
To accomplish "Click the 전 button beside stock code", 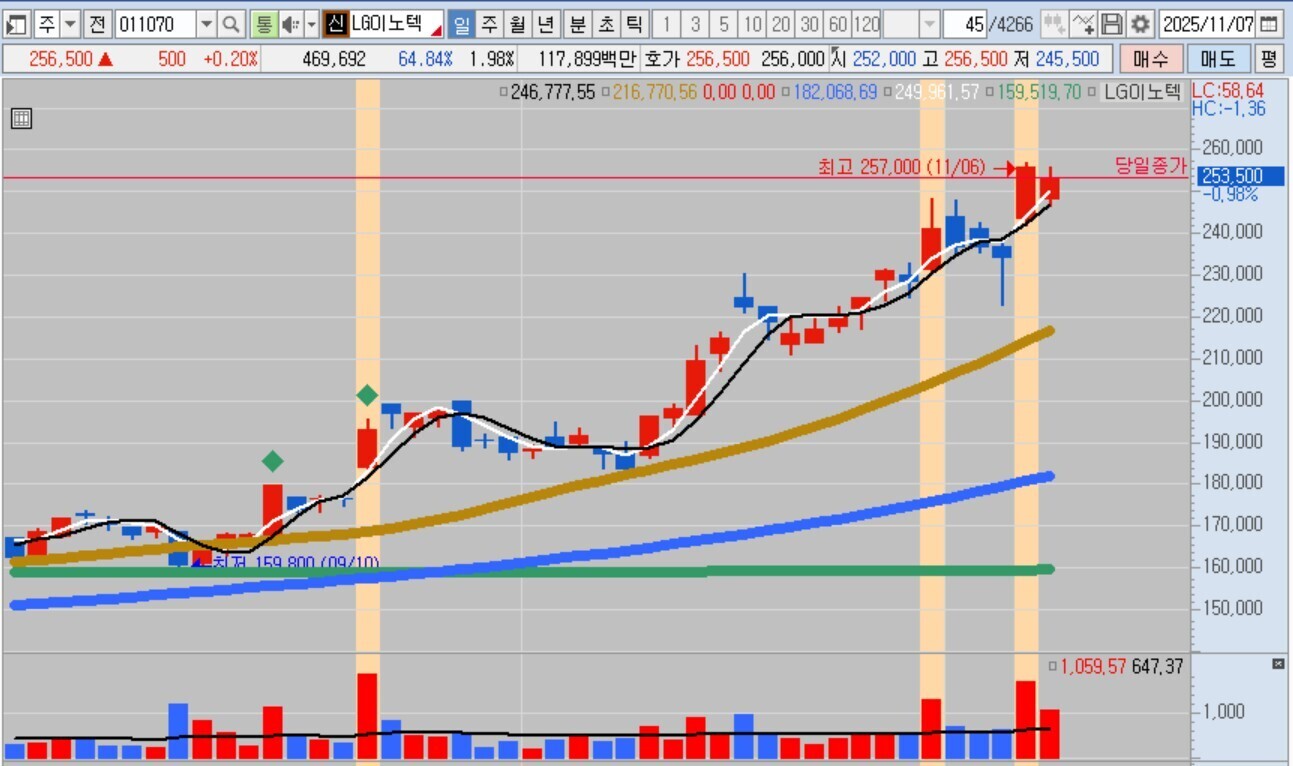I will pyautogui.click(x=96, y=23).
